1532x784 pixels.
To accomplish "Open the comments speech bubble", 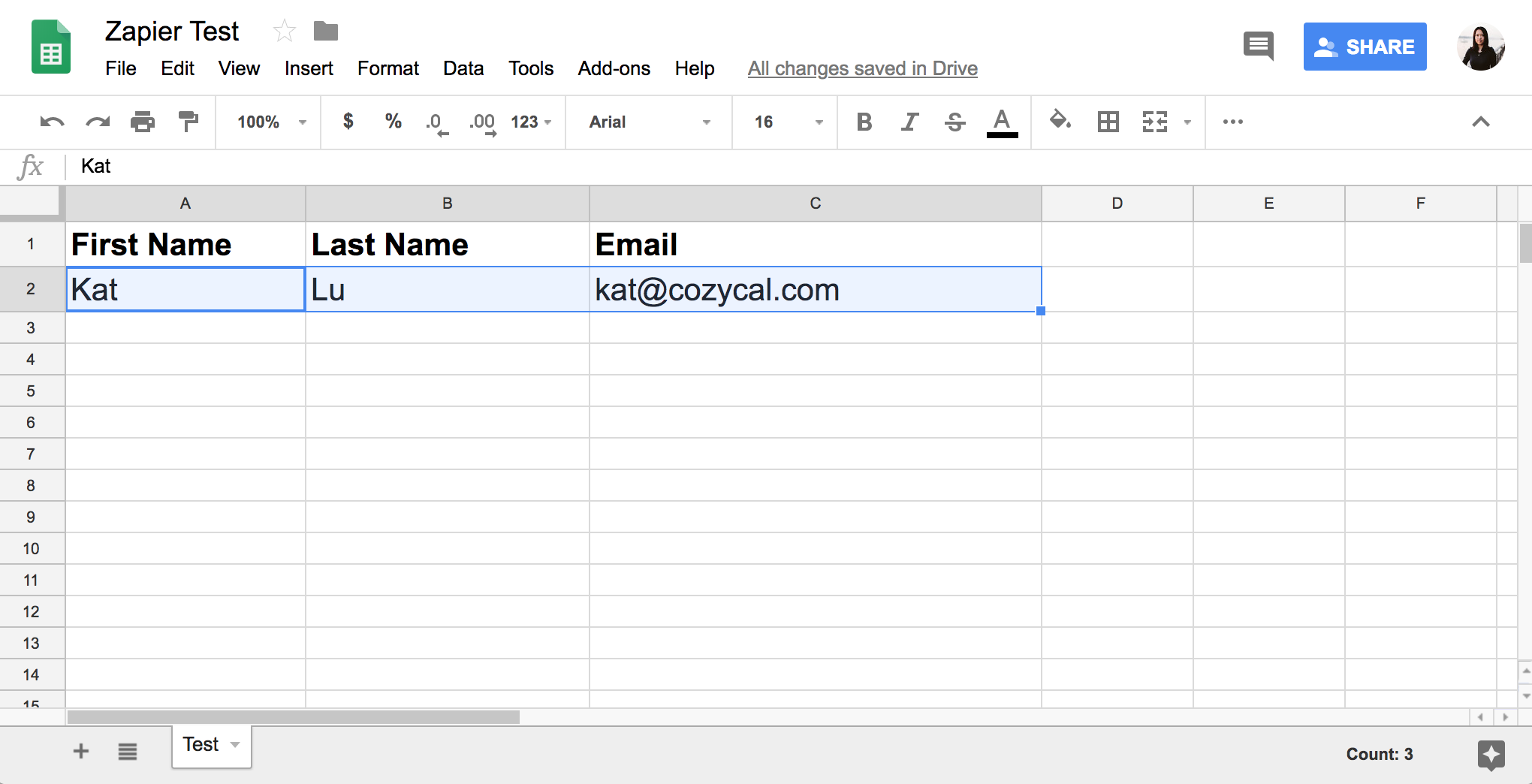I will tap(1258, 47).
